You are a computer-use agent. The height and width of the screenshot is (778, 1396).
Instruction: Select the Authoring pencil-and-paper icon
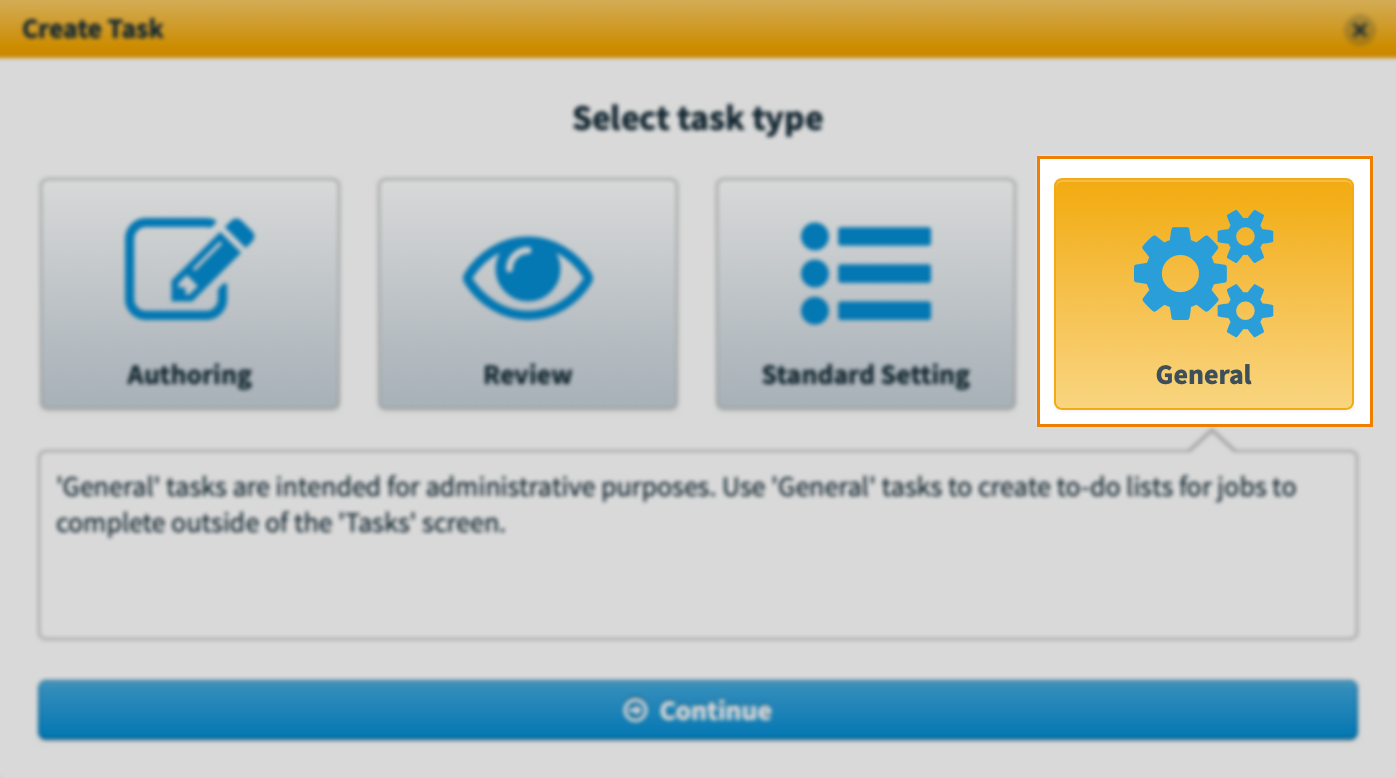(x=189, y=268)
